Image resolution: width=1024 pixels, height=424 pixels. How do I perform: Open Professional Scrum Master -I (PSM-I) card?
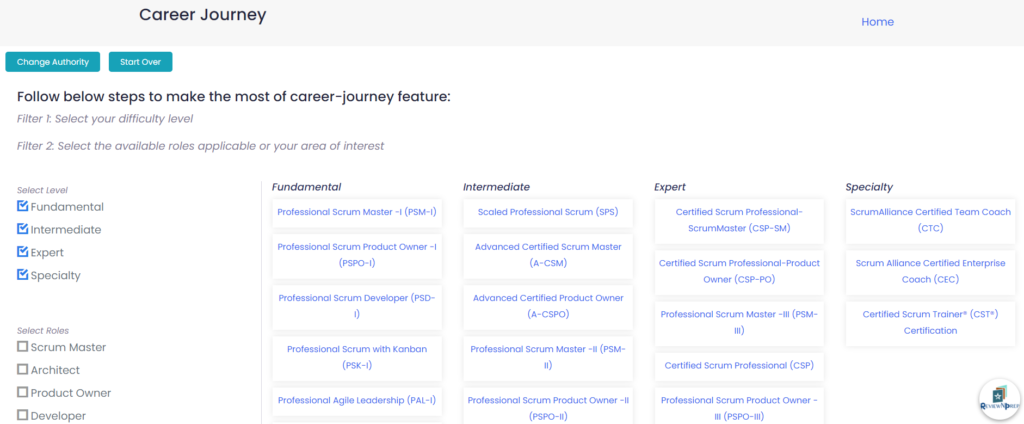(357, 212)
